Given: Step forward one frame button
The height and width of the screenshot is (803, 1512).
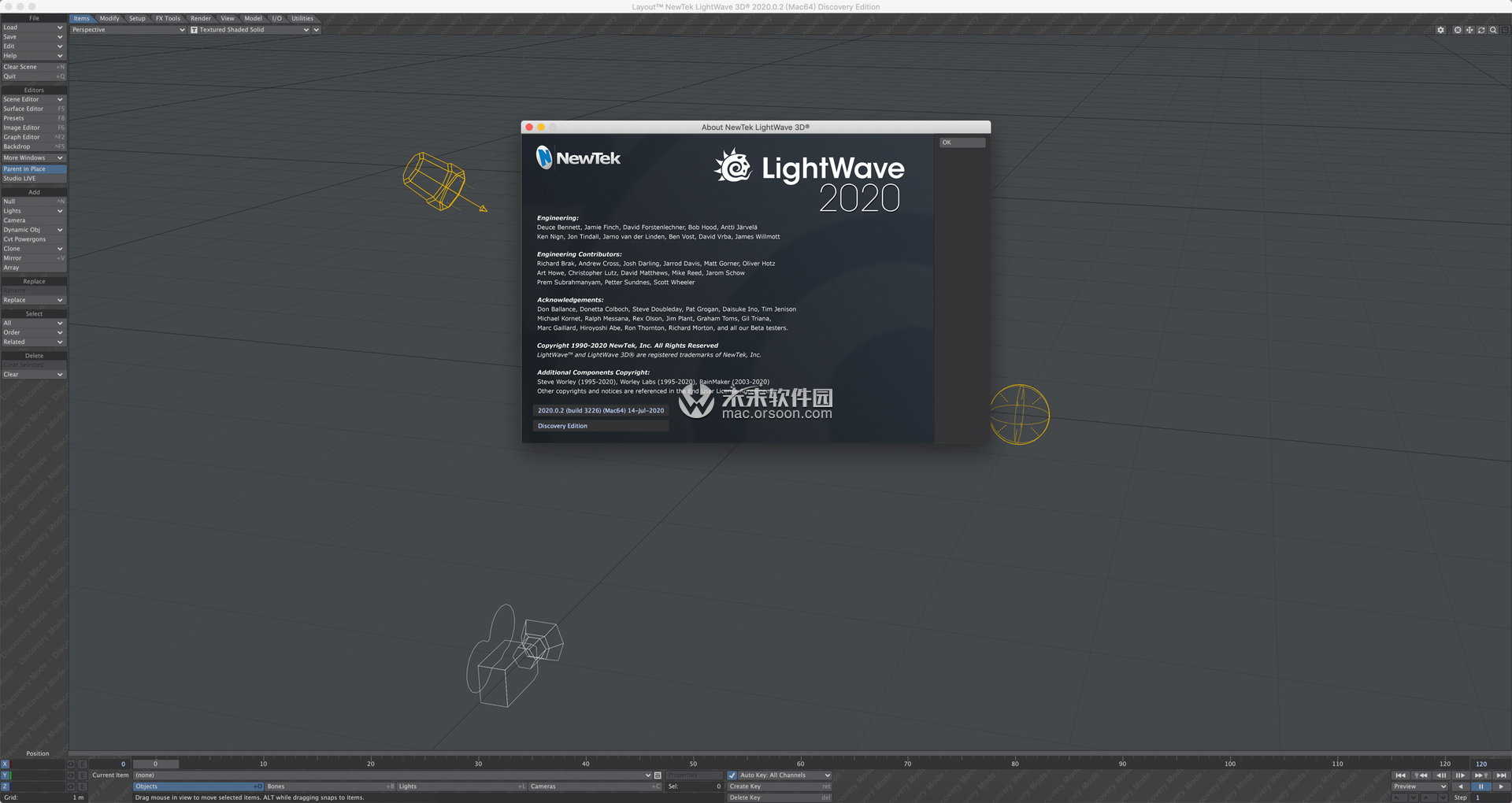Looking at the screenshot, I should click(x=1461, y=775).
